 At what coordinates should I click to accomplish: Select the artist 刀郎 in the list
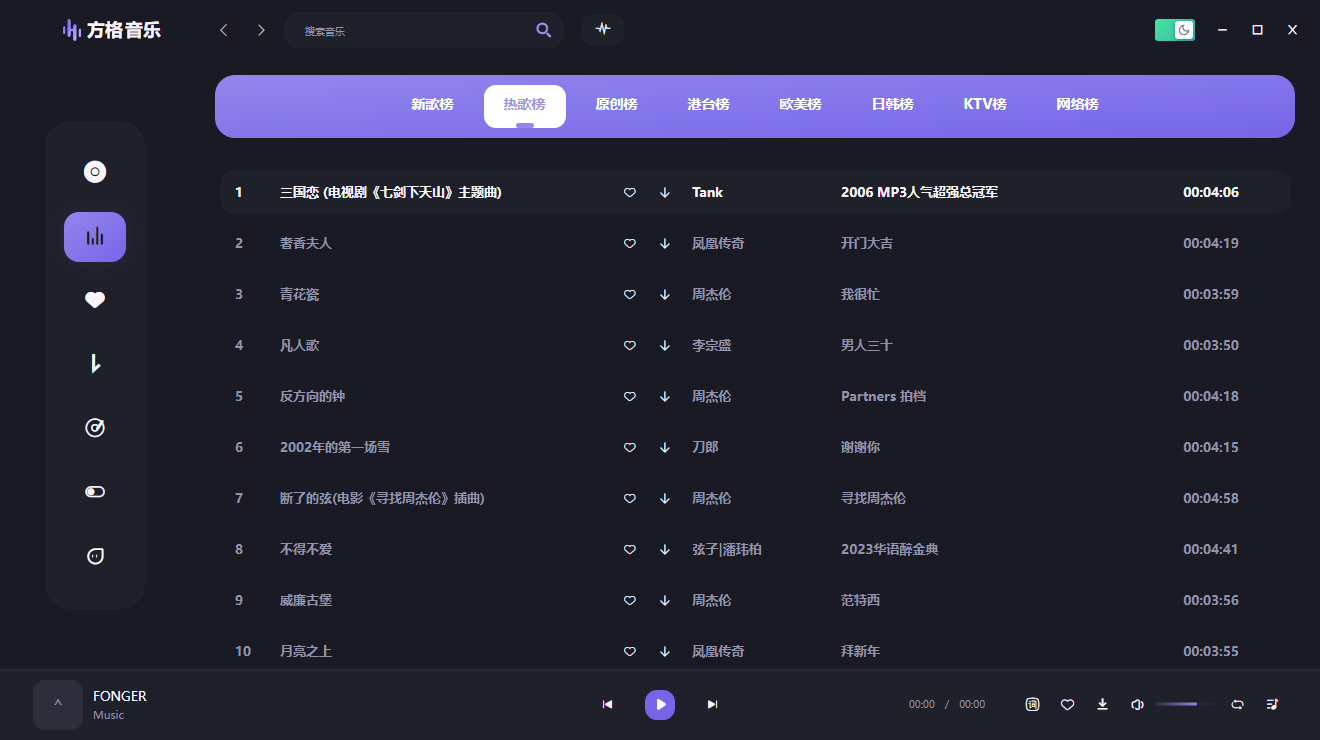click(x=705, y=447)
